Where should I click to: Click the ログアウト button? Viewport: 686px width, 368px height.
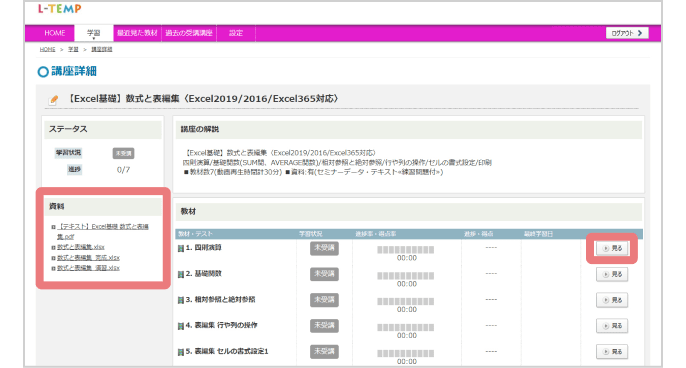(627, 33)
